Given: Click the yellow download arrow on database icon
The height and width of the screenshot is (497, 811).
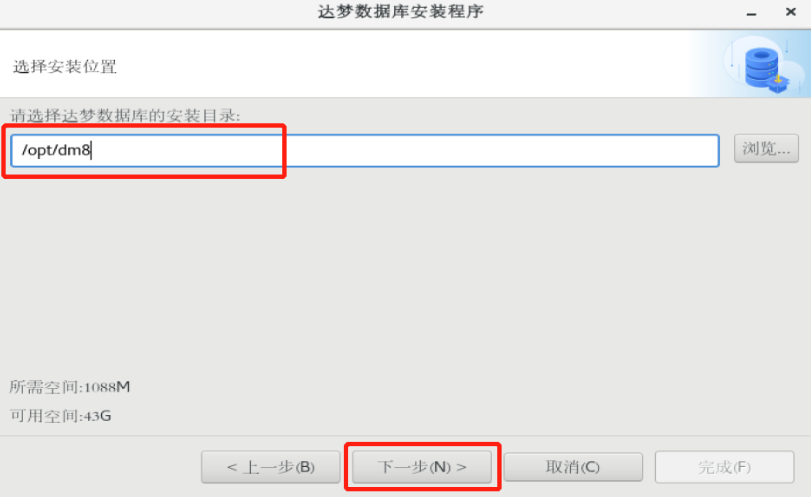Looking at the screenshot, I should coord(778,79).
